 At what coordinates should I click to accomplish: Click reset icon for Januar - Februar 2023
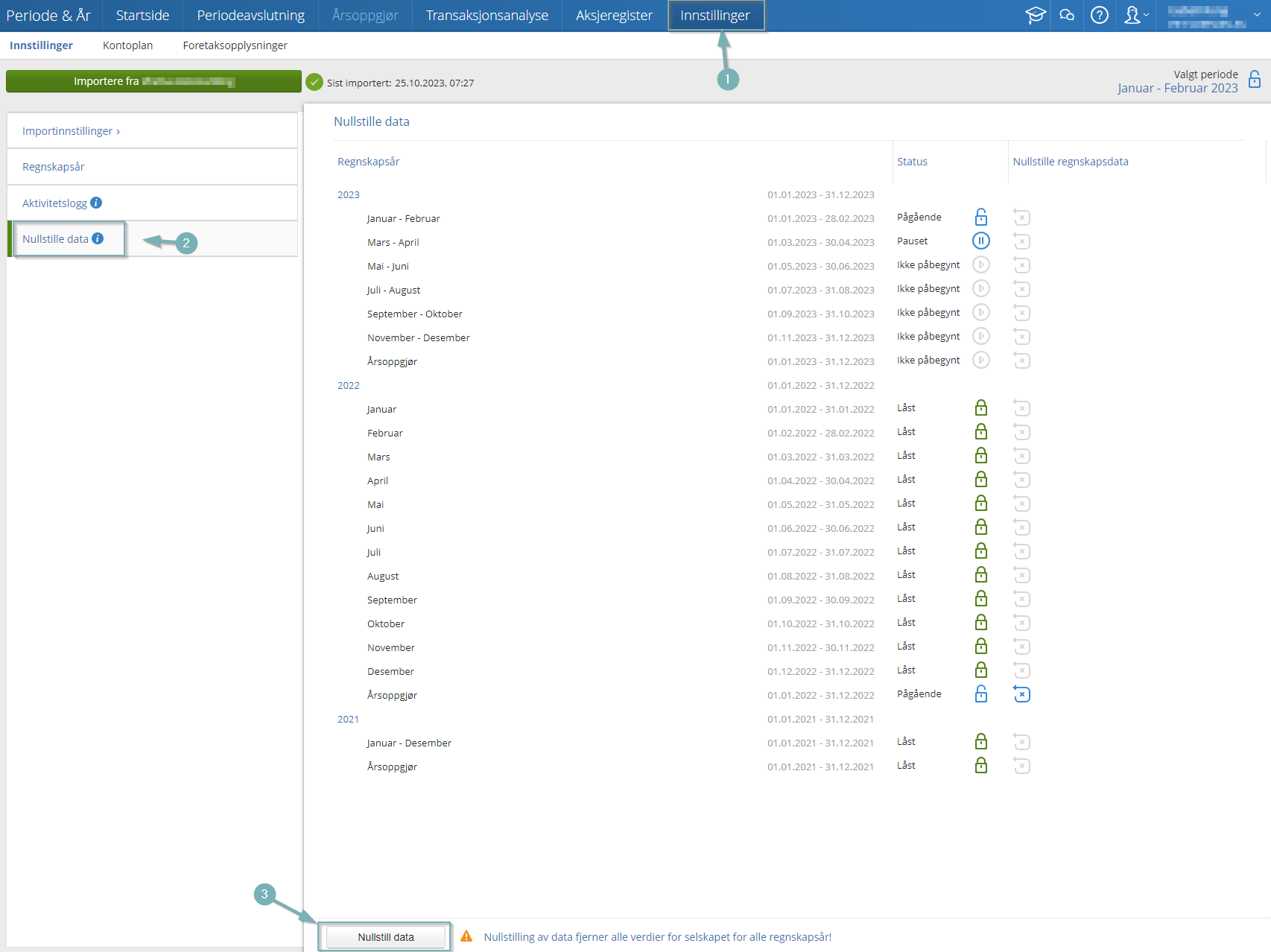coord(1021,218)
